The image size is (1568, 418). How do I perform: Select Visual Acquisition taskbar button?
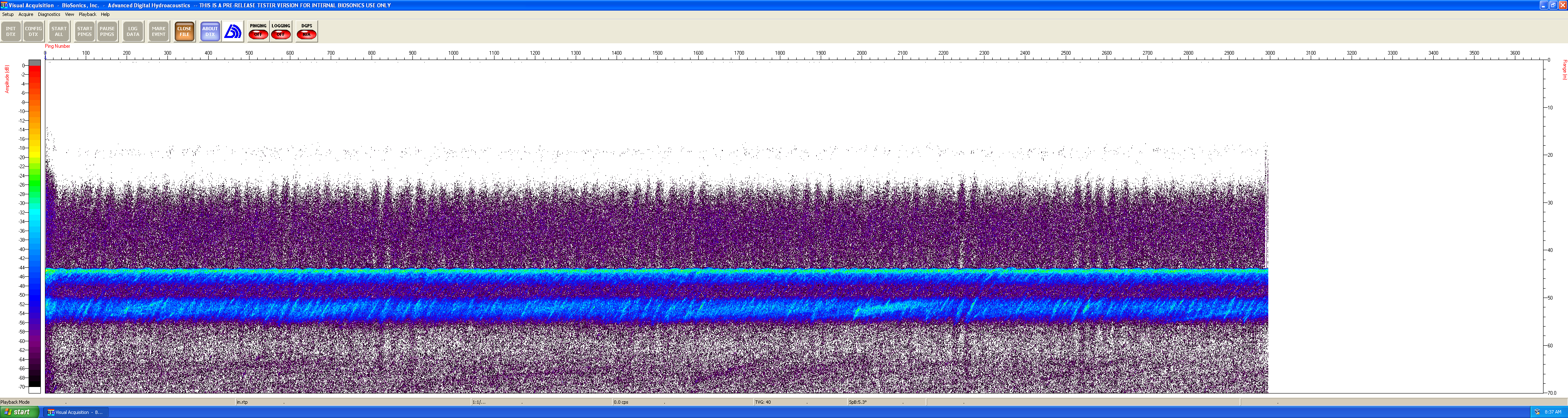[76, 412]
